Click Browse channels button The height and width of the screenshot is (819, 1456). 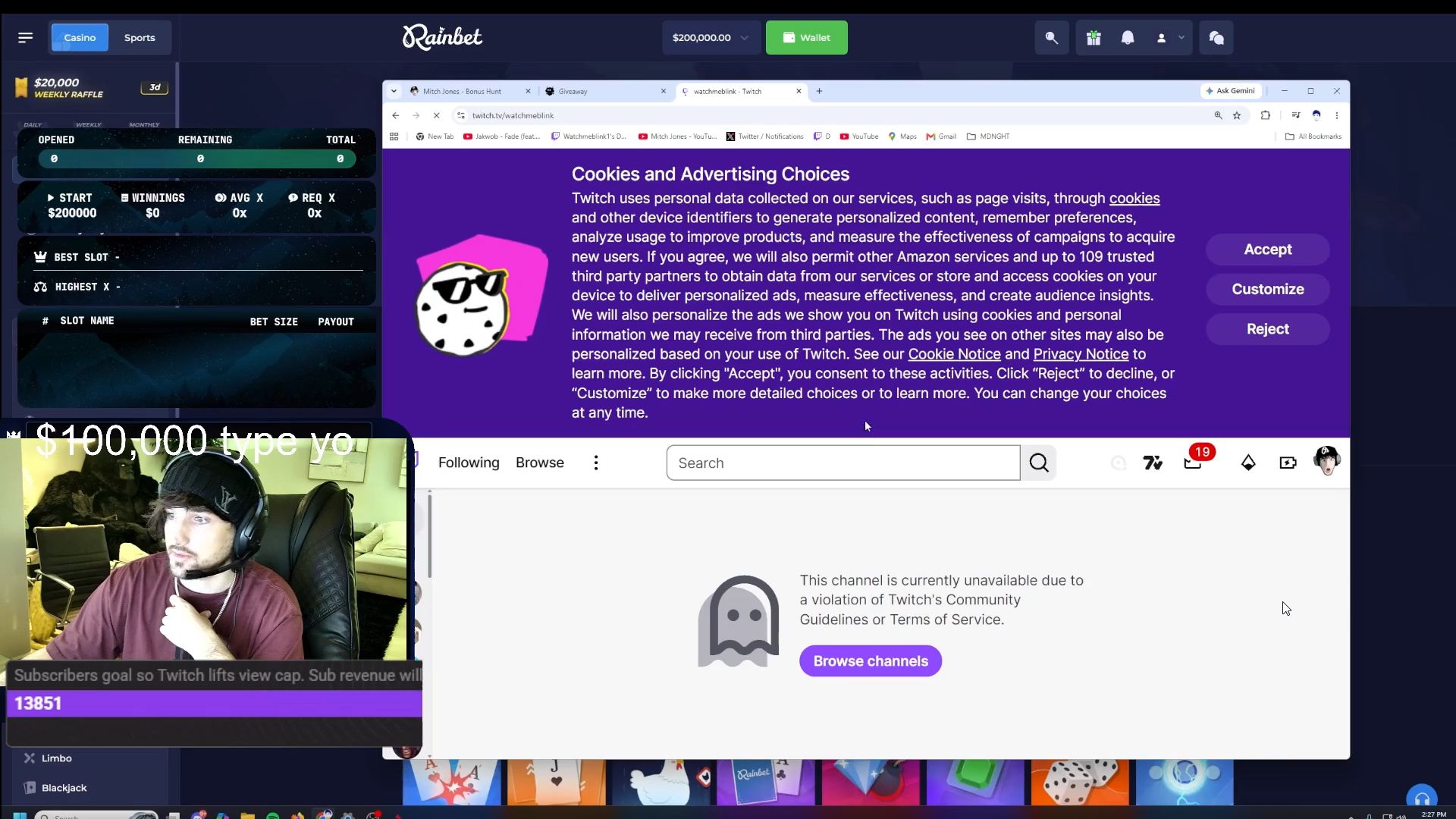871,661
